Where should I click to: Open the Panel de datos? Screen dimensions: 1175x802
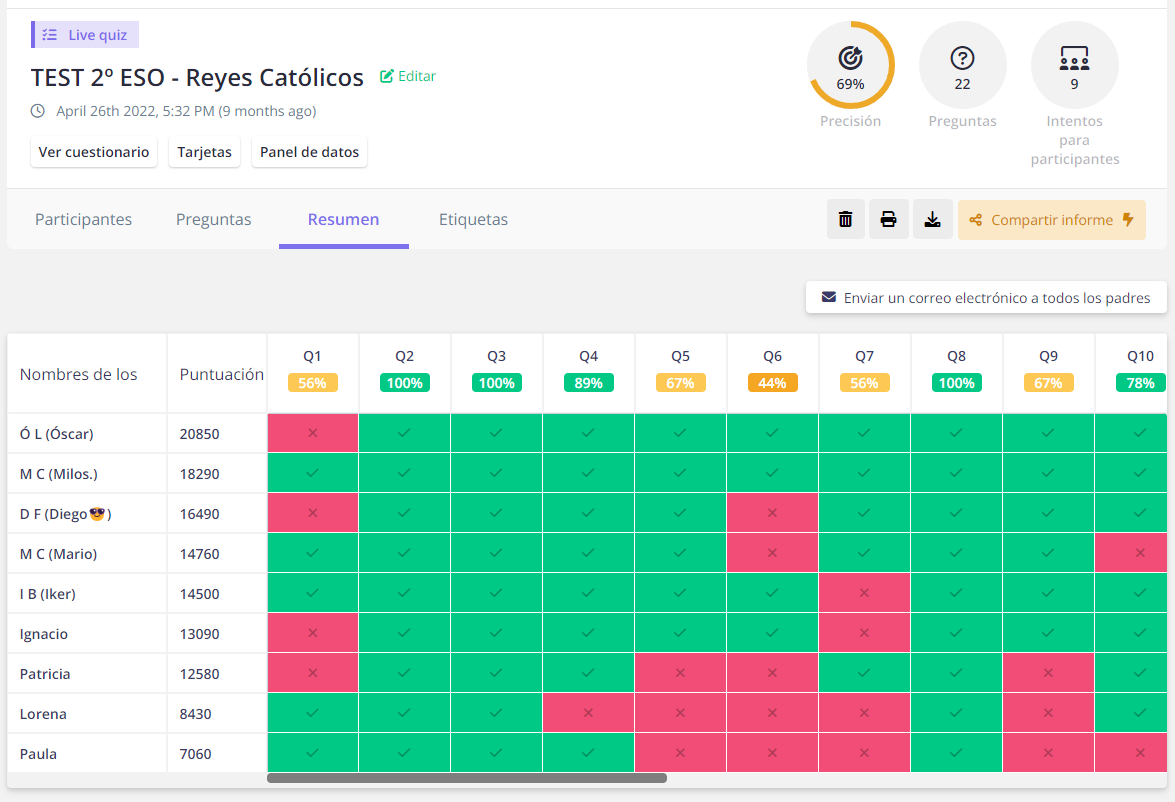[x=309, y=152]
